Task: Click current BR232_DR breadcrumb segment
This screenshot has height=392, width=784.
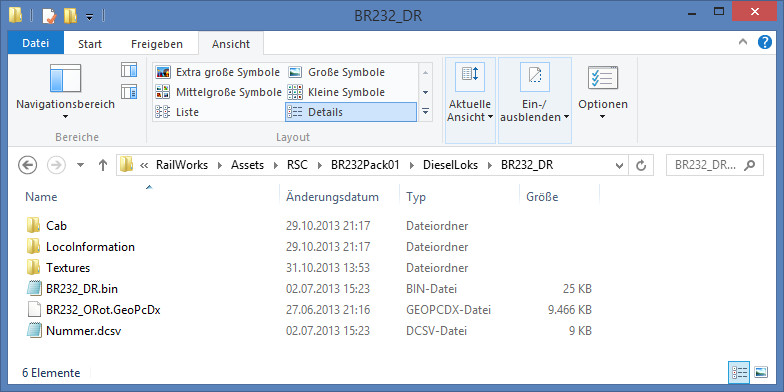Action: 527,165
